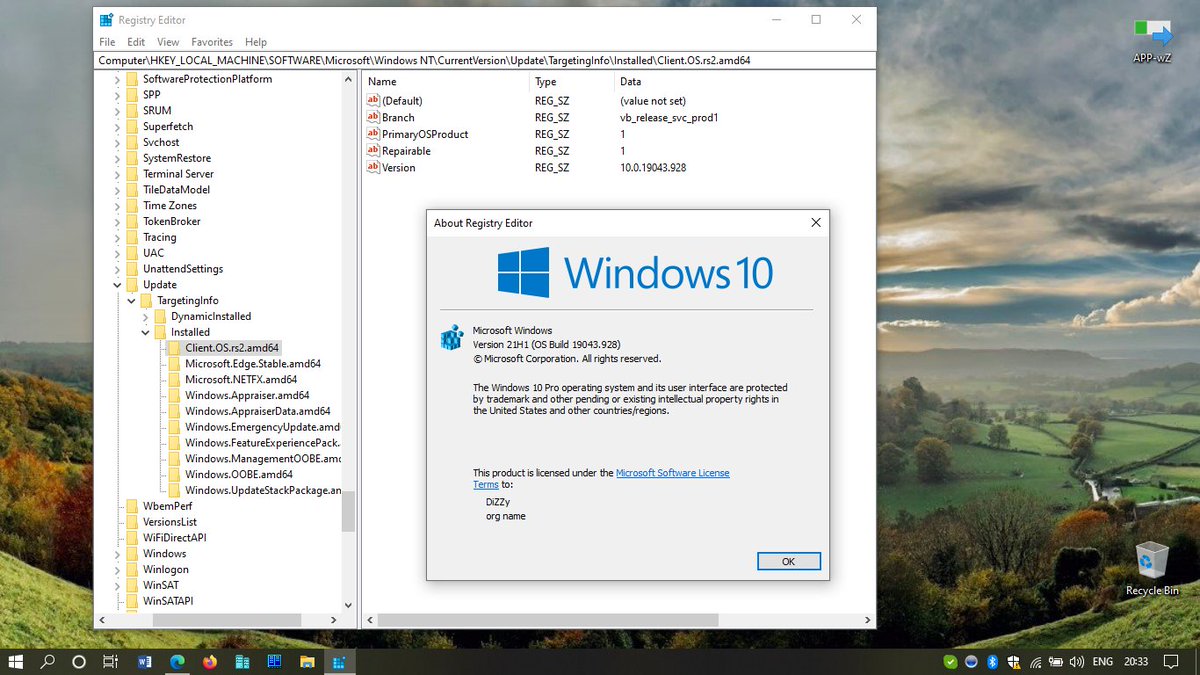Click the registry cubes icon in the About dialog
This screenshot has width=1200, height=675.
click(451, 337)
